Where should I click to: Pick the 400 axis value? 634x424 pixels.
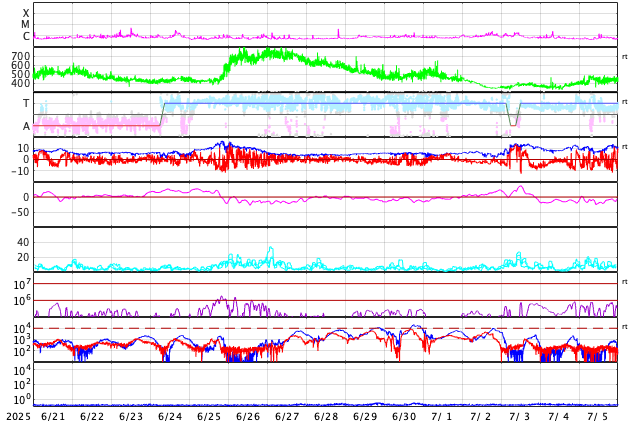point(21,83)
